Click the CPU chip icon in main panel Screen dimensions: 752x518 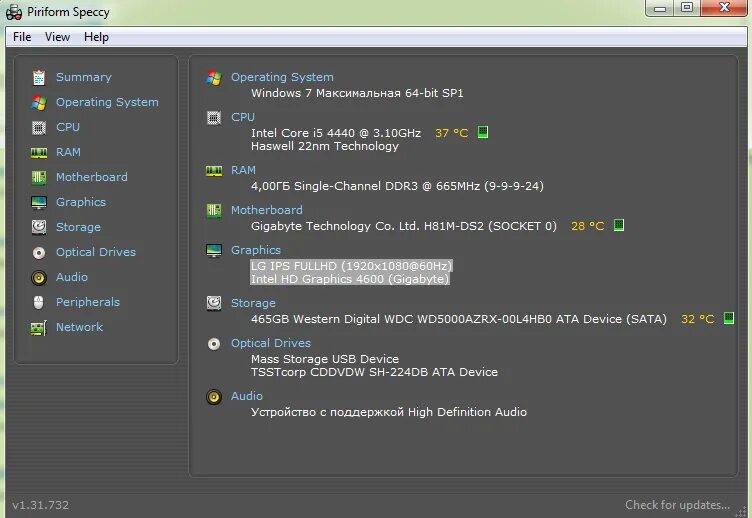(214, 118)
